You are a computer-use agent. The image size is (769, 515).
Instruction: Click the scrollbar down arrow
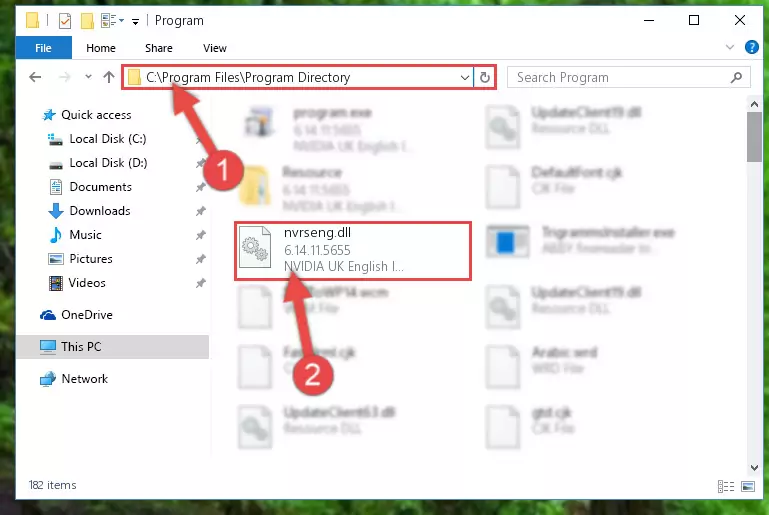[754, 468]
